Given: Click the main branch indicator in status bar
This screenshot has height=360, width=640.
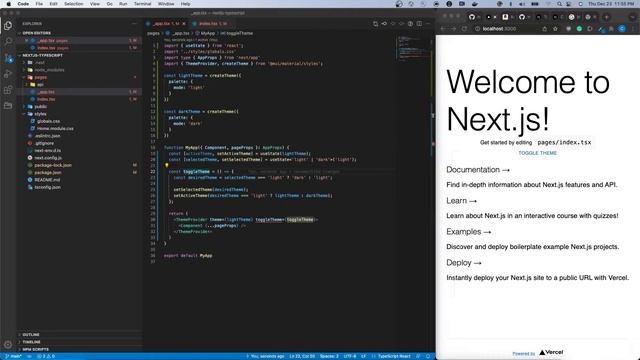Looking at the screenshot, I should (13, 356).
